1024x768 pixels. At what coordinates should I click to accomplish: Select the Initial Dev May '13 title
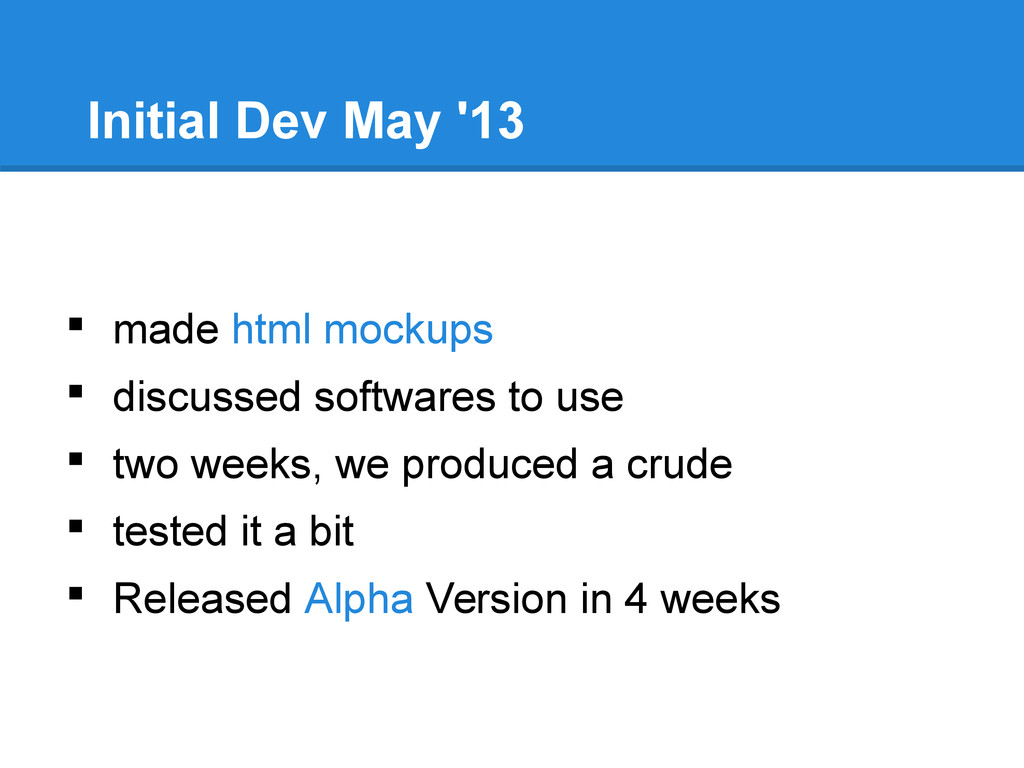(306, 121)
